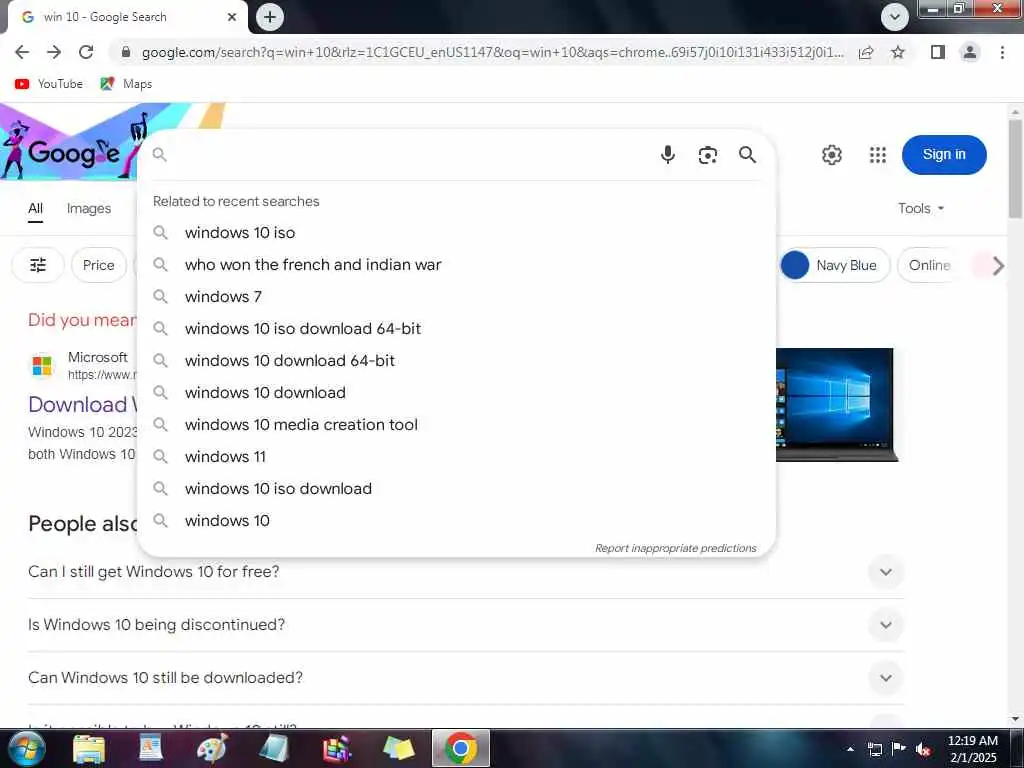Open the Download Windows result title

click(x=82, y=405)
